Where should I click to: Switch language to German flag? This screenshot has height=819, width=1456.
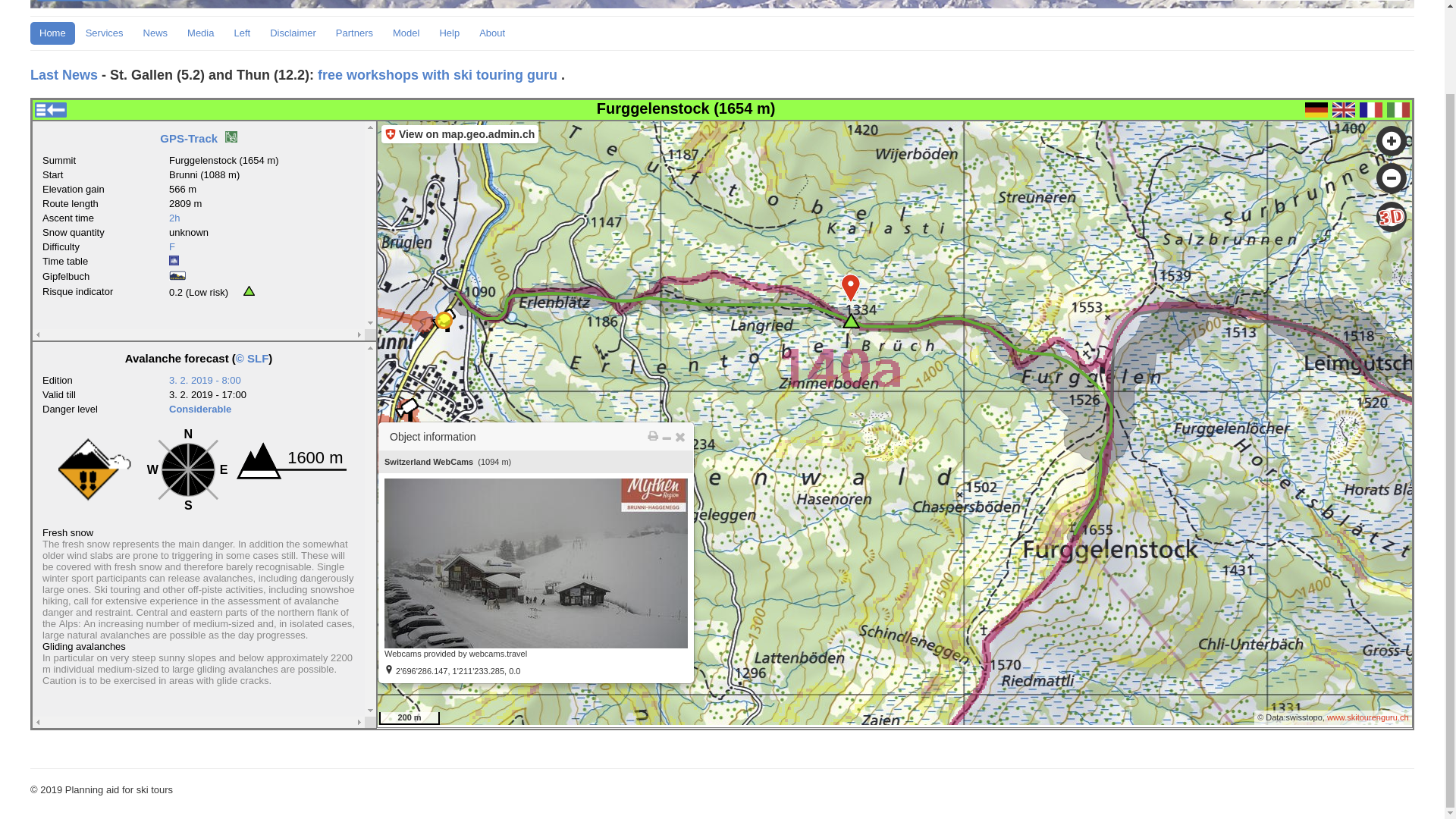1316,110
